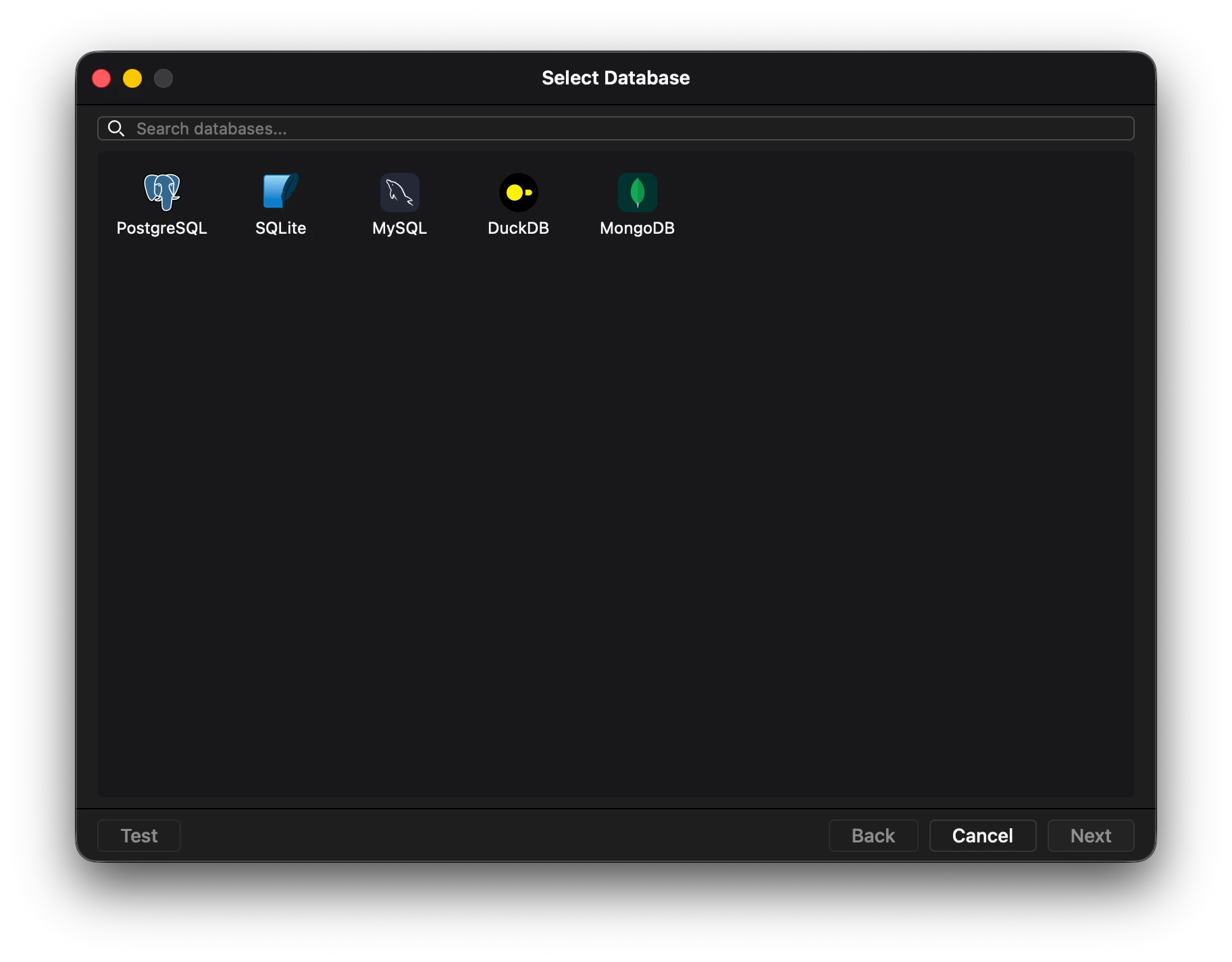Focus the Search databases input field
This screenshot has height=962, width=1232.
point(628,128)
